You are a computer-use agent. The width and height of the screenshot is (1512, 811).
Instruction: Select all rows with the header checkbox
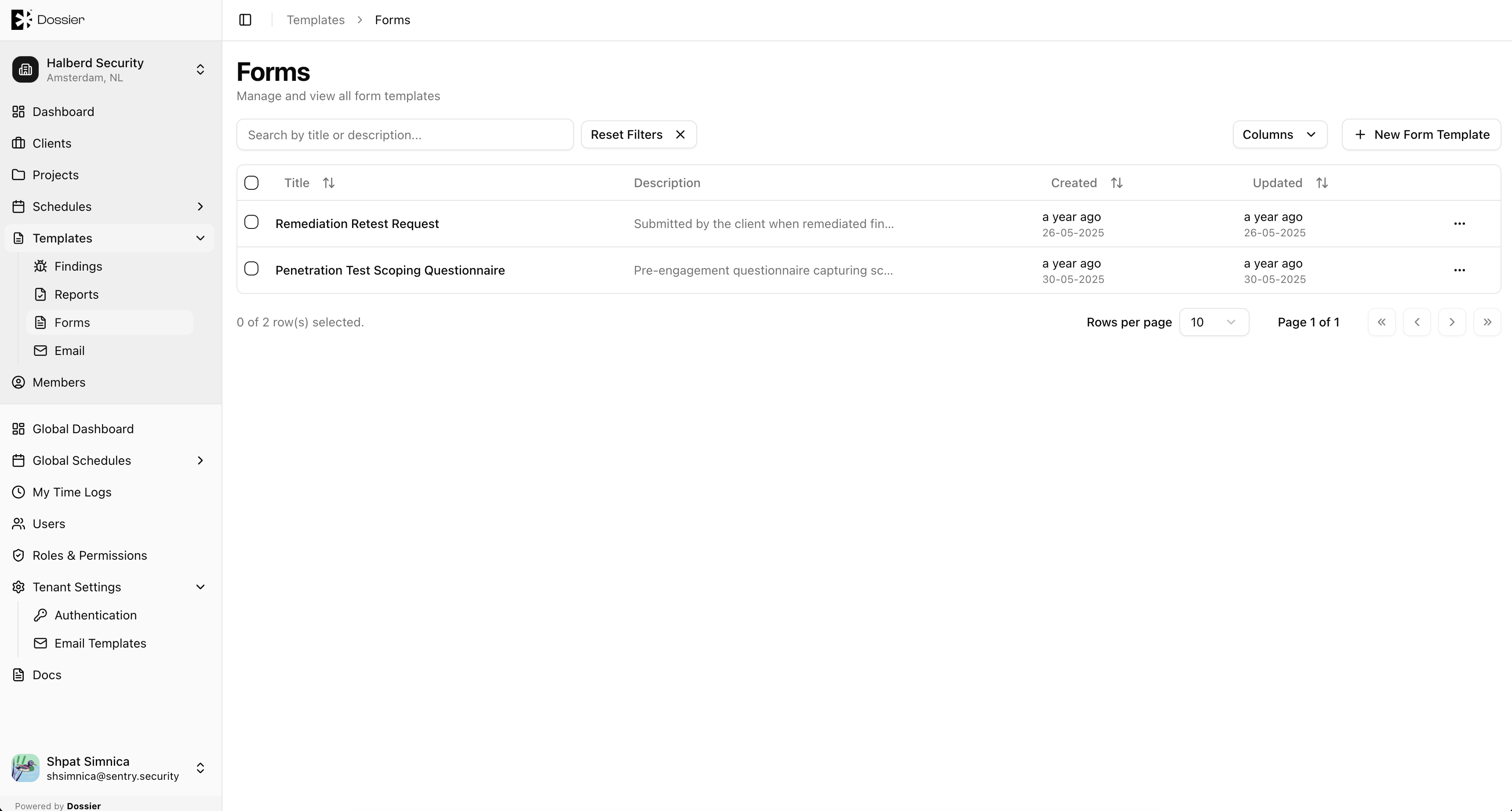pos(251,182)
